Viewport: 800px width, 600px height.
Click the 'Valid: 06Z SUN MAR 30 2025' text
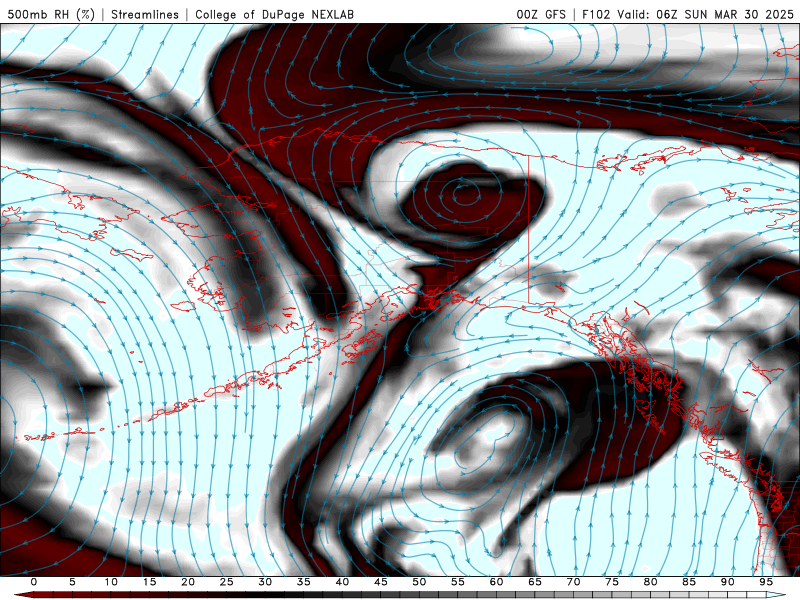click(705, 14)
